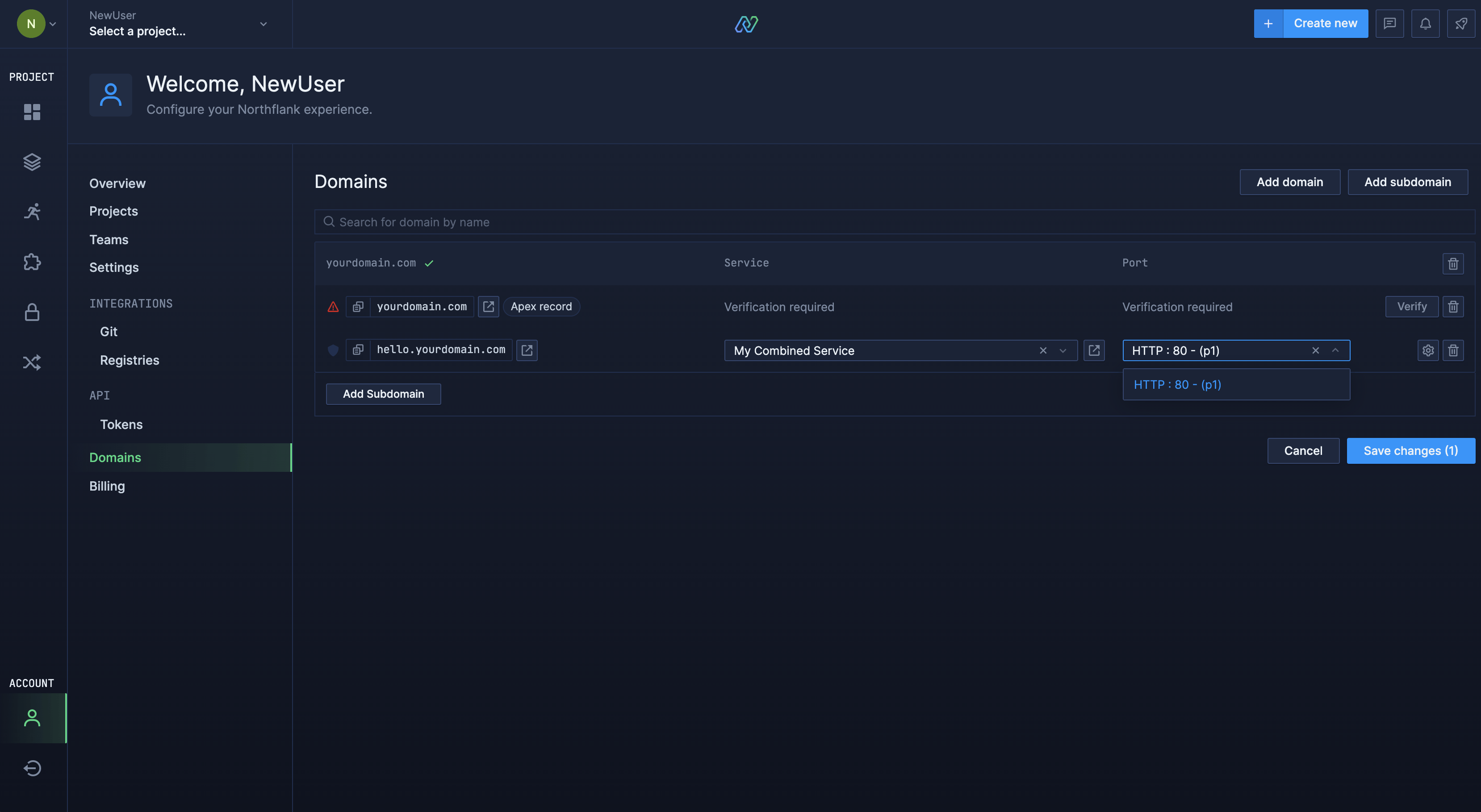Click the Create new button
This screenshot has height=812, width=1481.
pyautogui.click(x=1325, y=24)
